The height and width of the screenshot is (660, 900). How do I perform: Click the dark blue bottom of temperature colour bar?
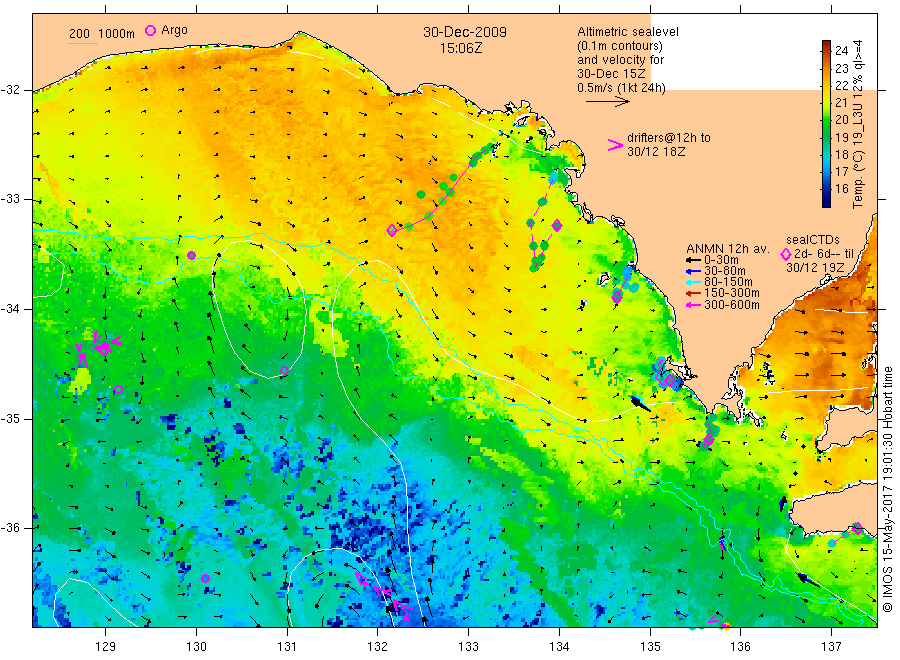click(x=827, y=202)
